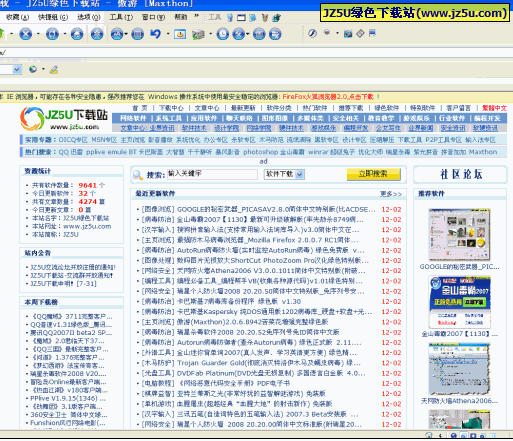Click the Flash filter circle icon
513x441 pixels.
(312, 33)
